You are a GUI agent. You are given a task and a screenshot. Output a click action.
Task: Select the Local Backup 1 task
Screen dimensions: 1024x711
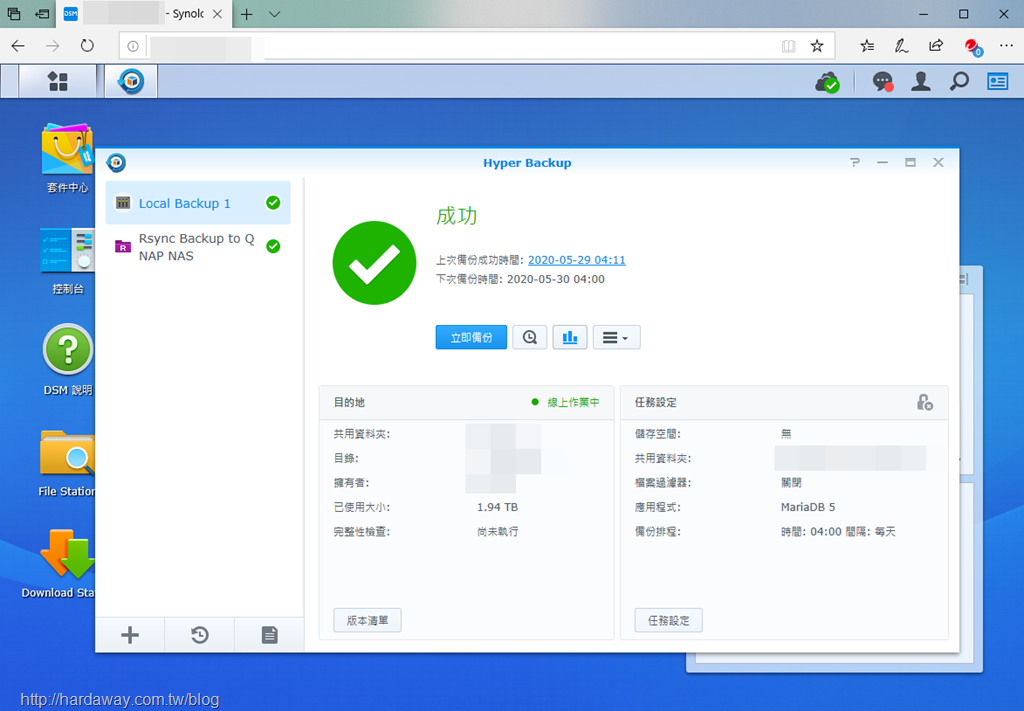(198, 203)
